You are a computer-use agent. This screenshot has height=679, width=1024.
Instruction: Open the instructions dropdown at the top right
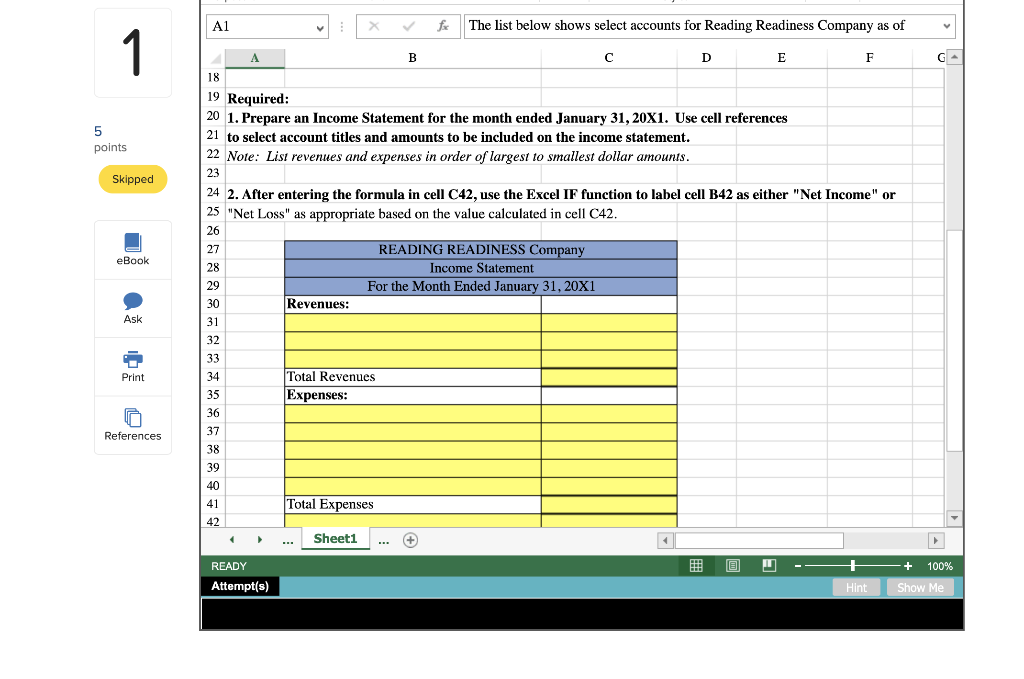[x=946, y=26]
